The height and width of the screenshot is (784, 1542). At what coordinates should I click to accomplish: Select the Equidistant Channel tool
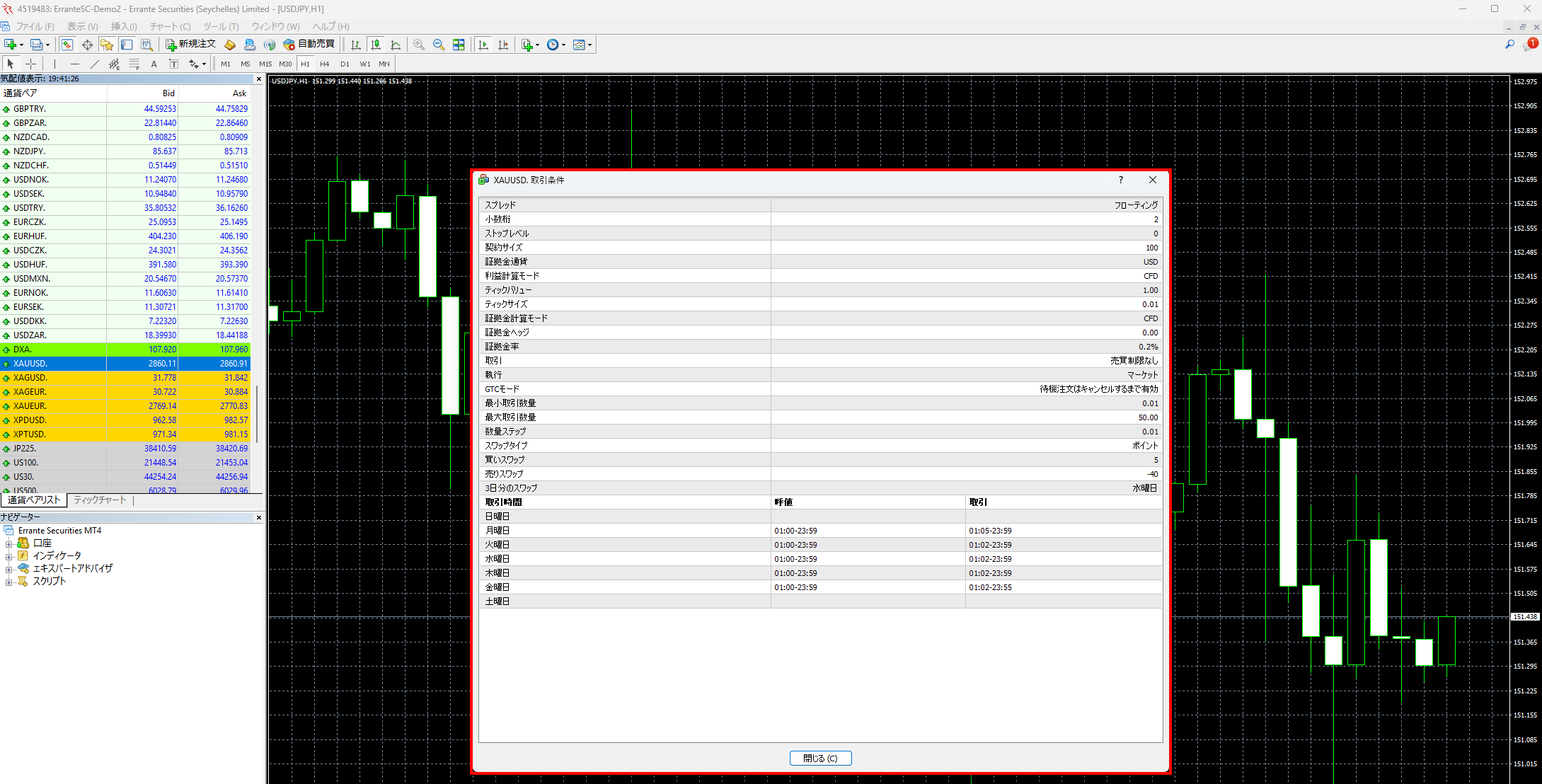coord(114,64)
